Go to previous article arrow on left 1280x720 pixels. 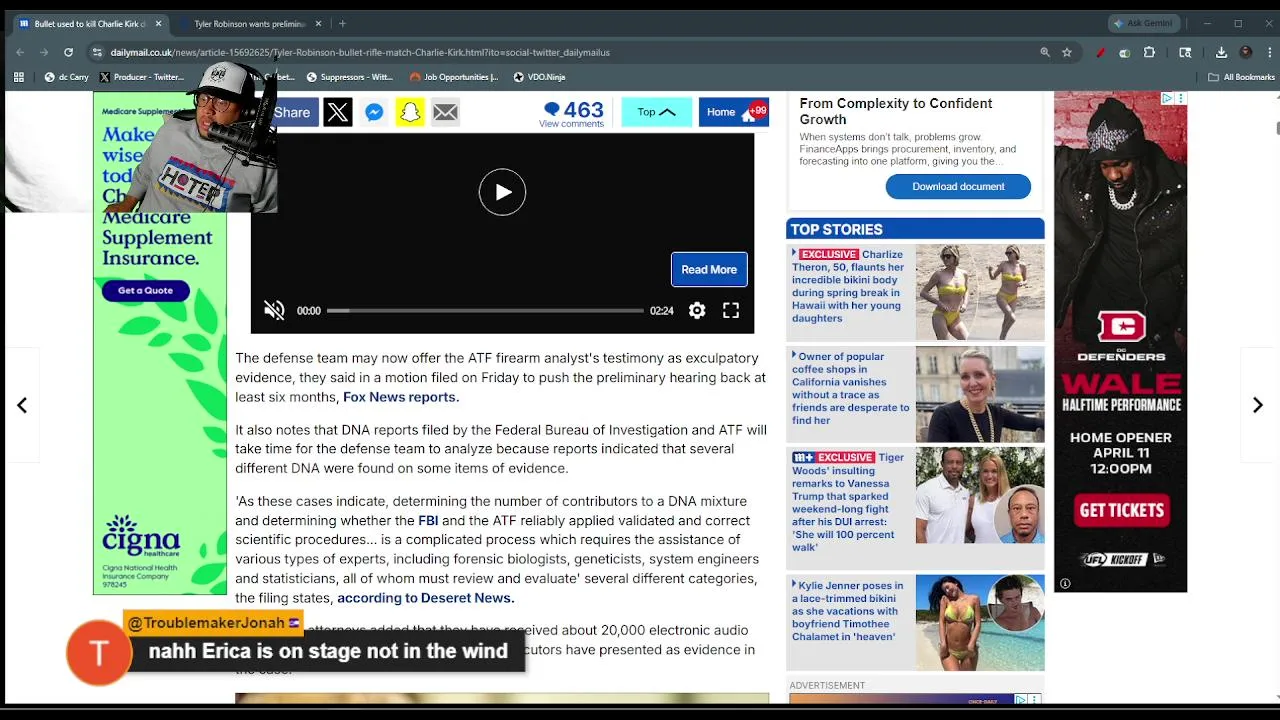[x=21, y=405]
